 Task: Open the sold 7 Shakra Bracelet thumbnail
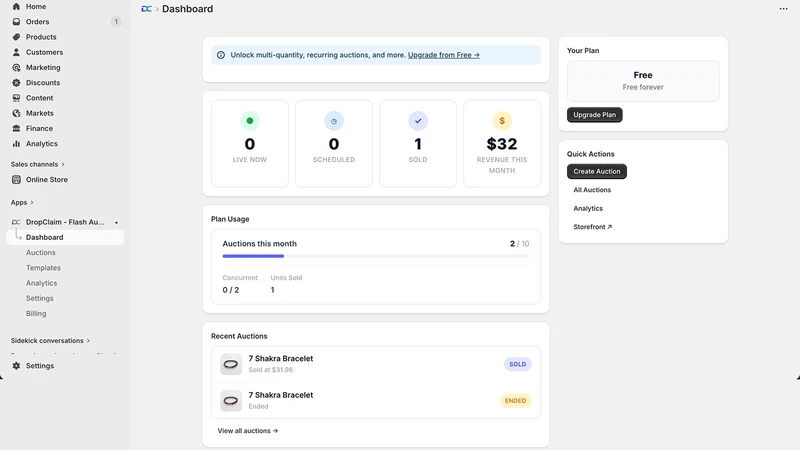pyautogui.click(x=231, y=364)
